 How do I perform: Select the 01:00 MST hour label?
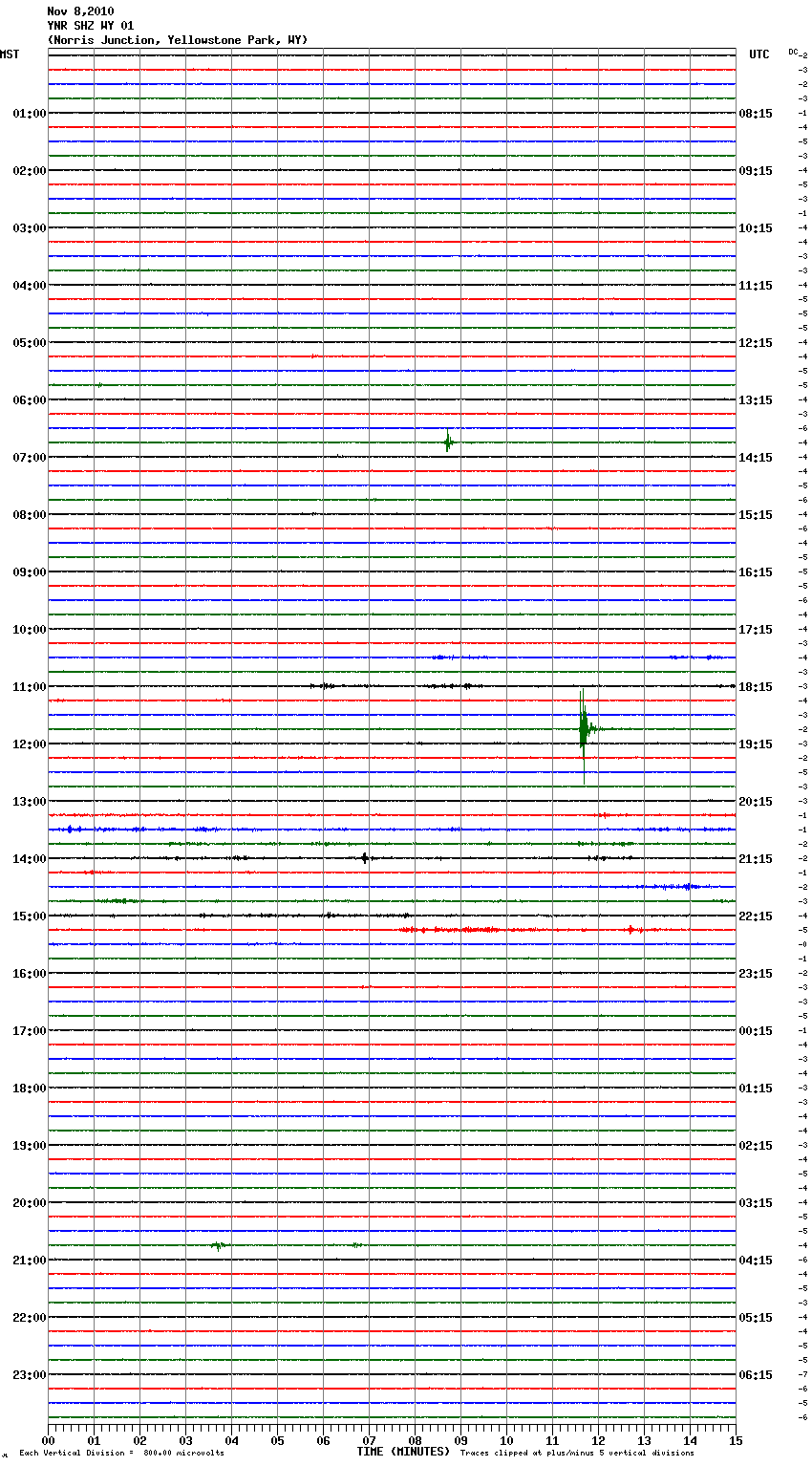point(30,114)
